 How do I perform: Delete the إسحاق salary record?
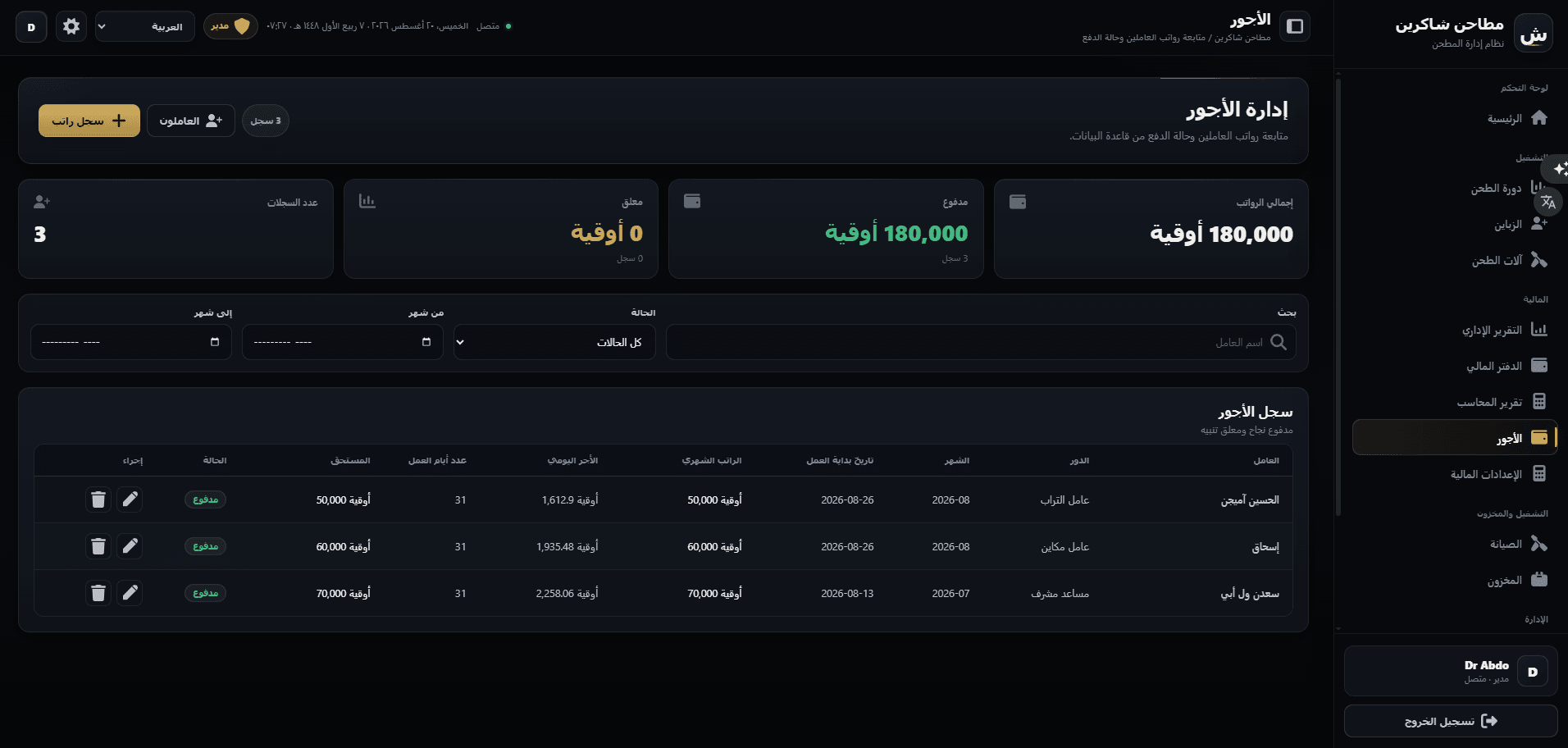(x=98, y=546)
